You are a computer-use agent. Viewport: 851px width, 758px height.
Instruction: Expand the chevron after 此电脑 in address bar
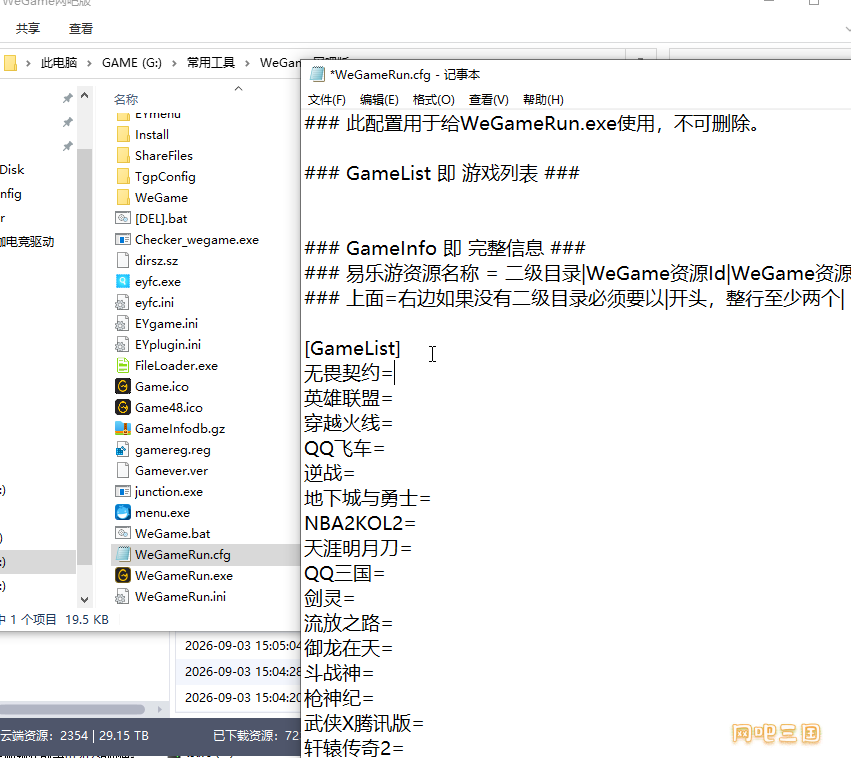(x=90, y=63)
